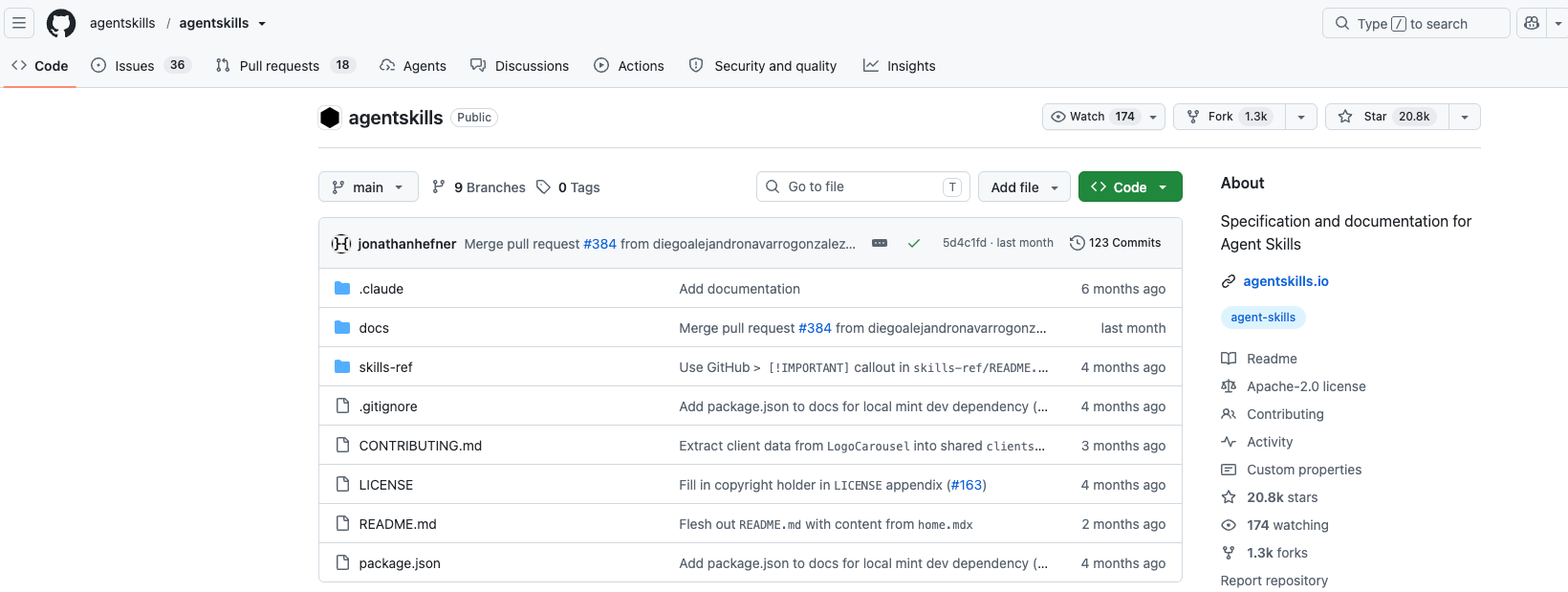1568x592 pixels.
Task: Open the agentskills owner link in breadcrumb
Action: (122, 23)
